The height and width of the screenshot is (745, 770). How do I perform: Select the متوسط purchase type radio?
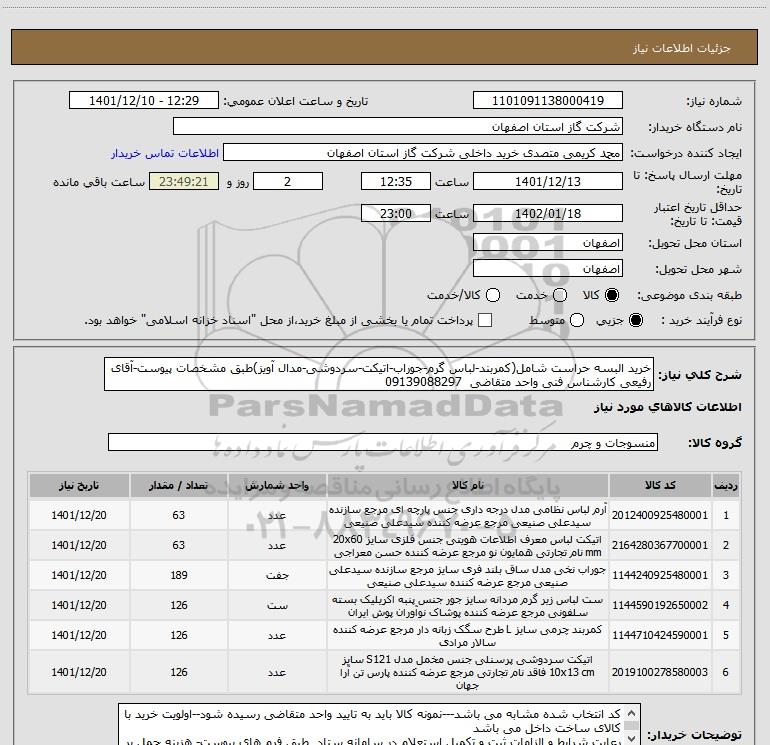click(x=577, y=320)
